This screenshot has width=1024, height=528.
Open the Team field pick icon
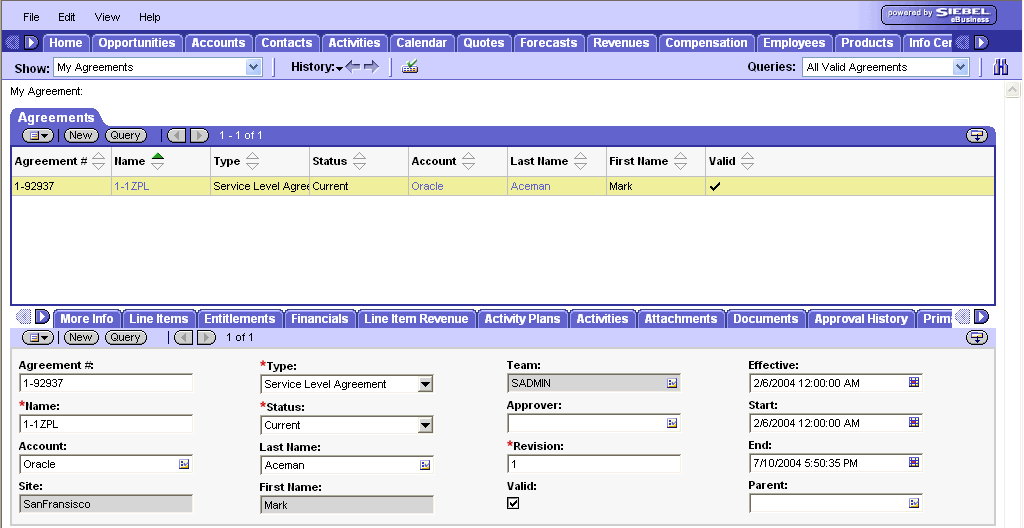(672, 383)
